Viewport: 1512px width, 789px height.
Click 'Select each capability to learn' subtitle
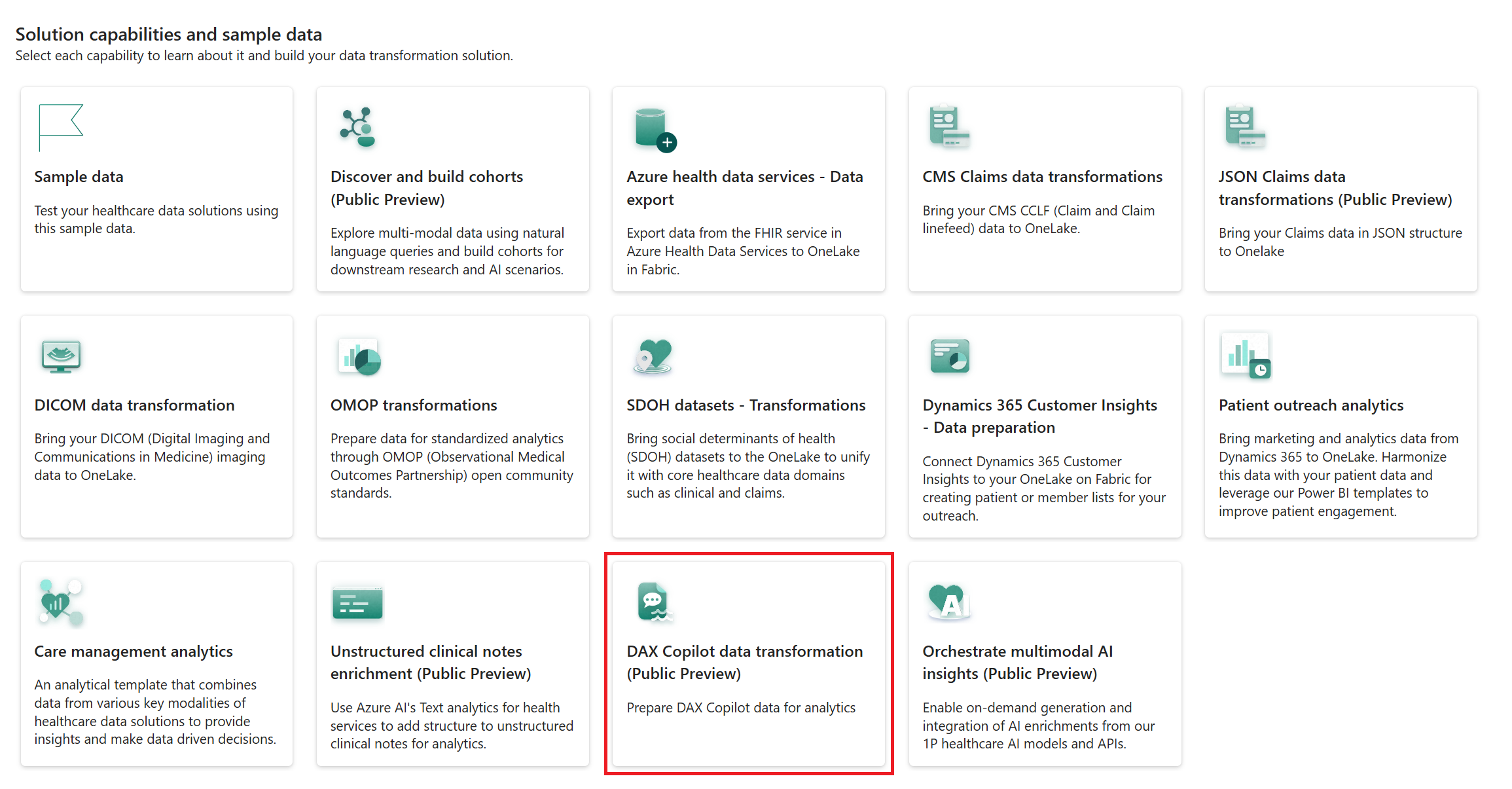tap(264, 56)
